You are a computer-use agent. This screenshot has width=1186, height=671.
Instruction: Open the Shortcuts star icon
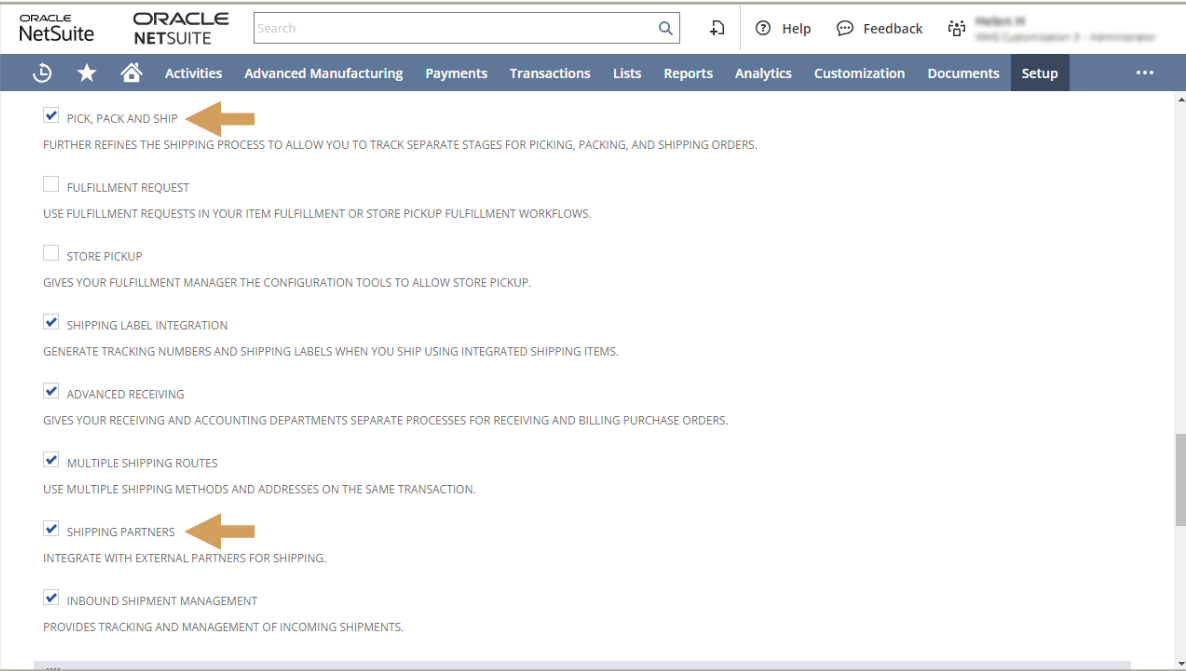tap(87, 73)
